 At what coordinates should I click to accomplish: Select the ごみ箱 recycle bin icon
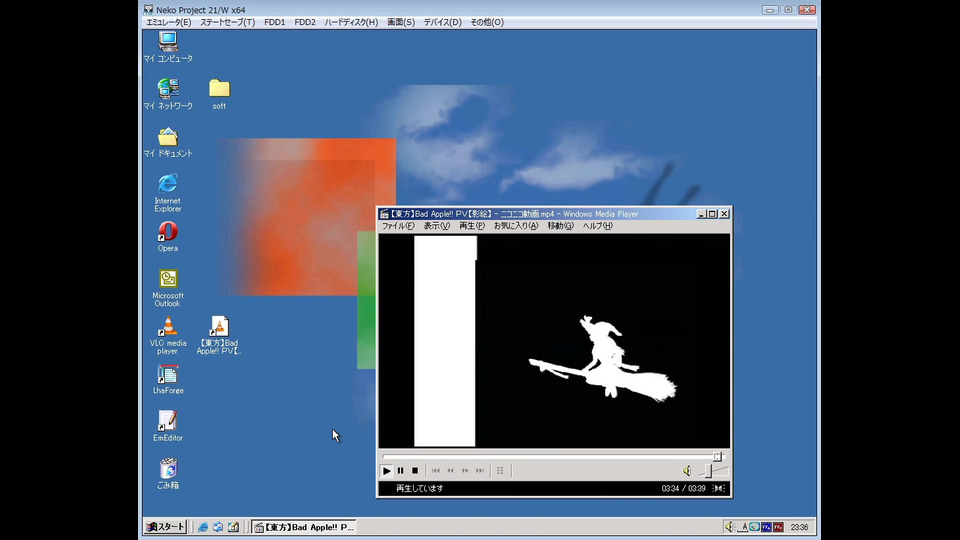[x=168, y=473]
